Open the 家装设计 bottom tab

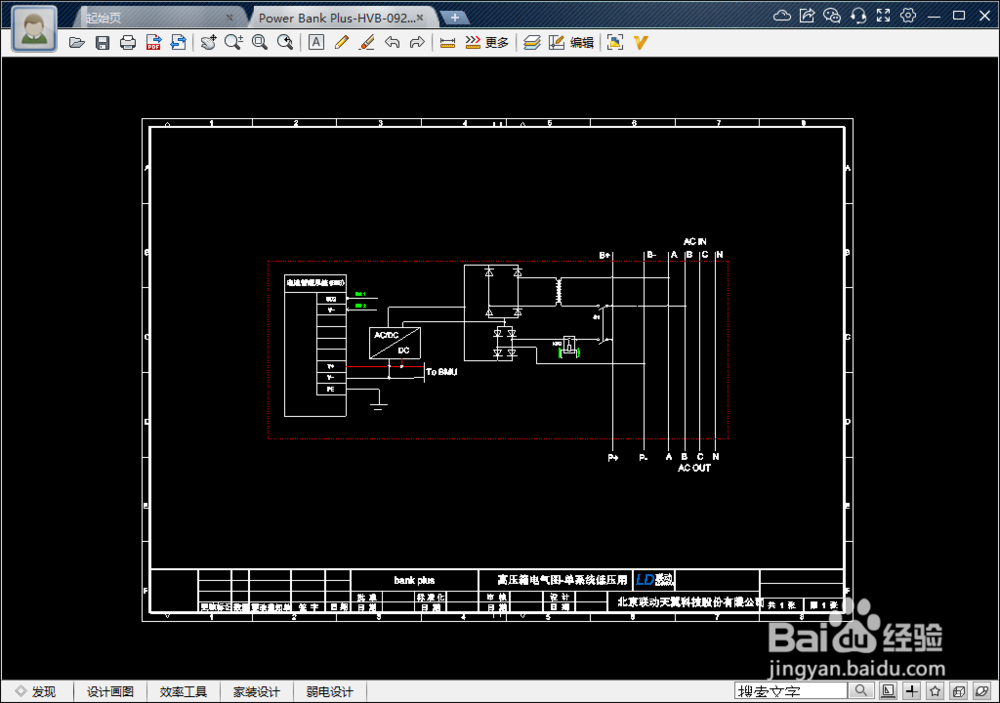(256, 692)
